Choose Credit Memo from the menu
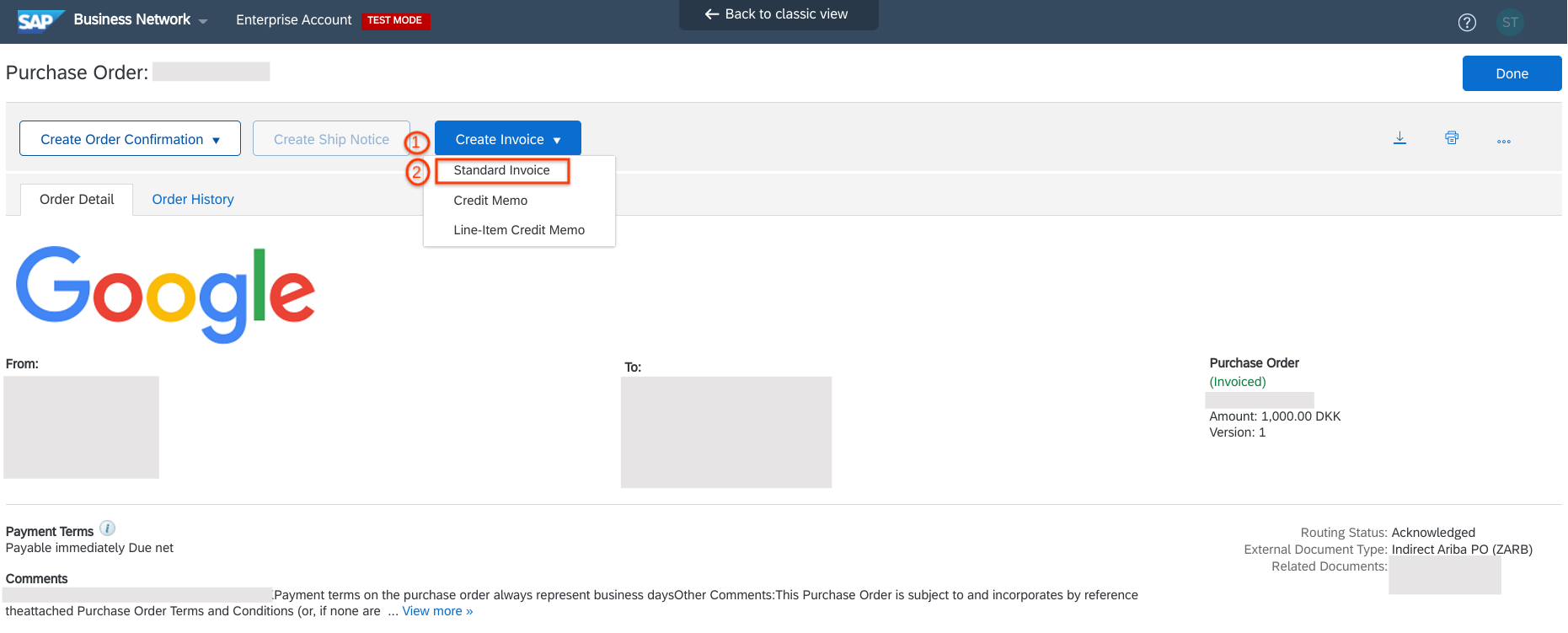The width and height of the screenshot is (1568, 633). pyautogui.click(x=490, y=201)
